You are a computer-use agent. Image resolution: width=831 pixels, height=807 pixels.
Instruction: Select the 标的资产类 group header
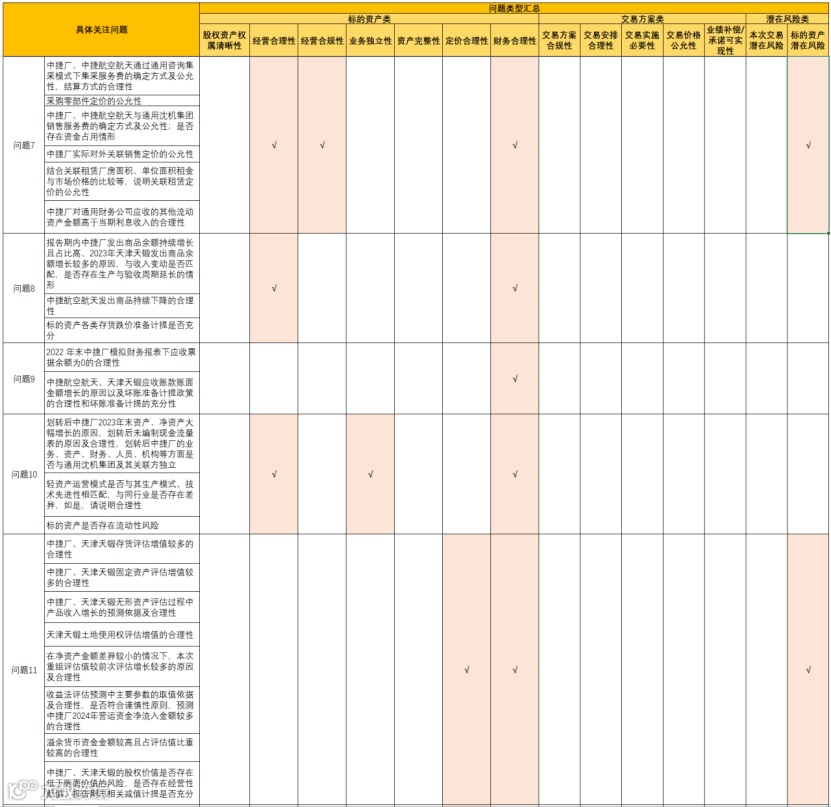pos(369,19)
